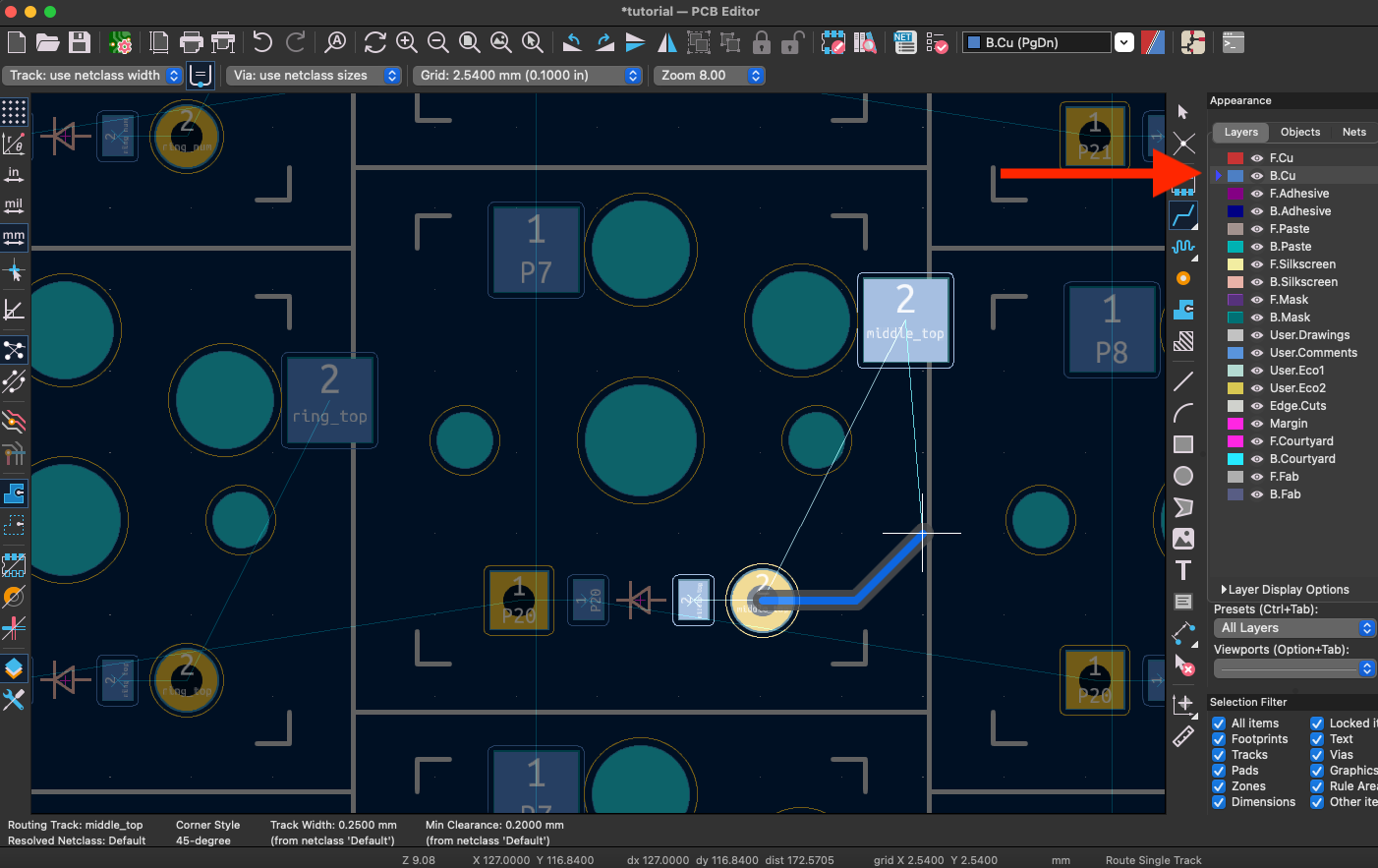Select the Route Tracks tool
The width and height of the screenshot is (1378, 868).
coord(1183,215)
